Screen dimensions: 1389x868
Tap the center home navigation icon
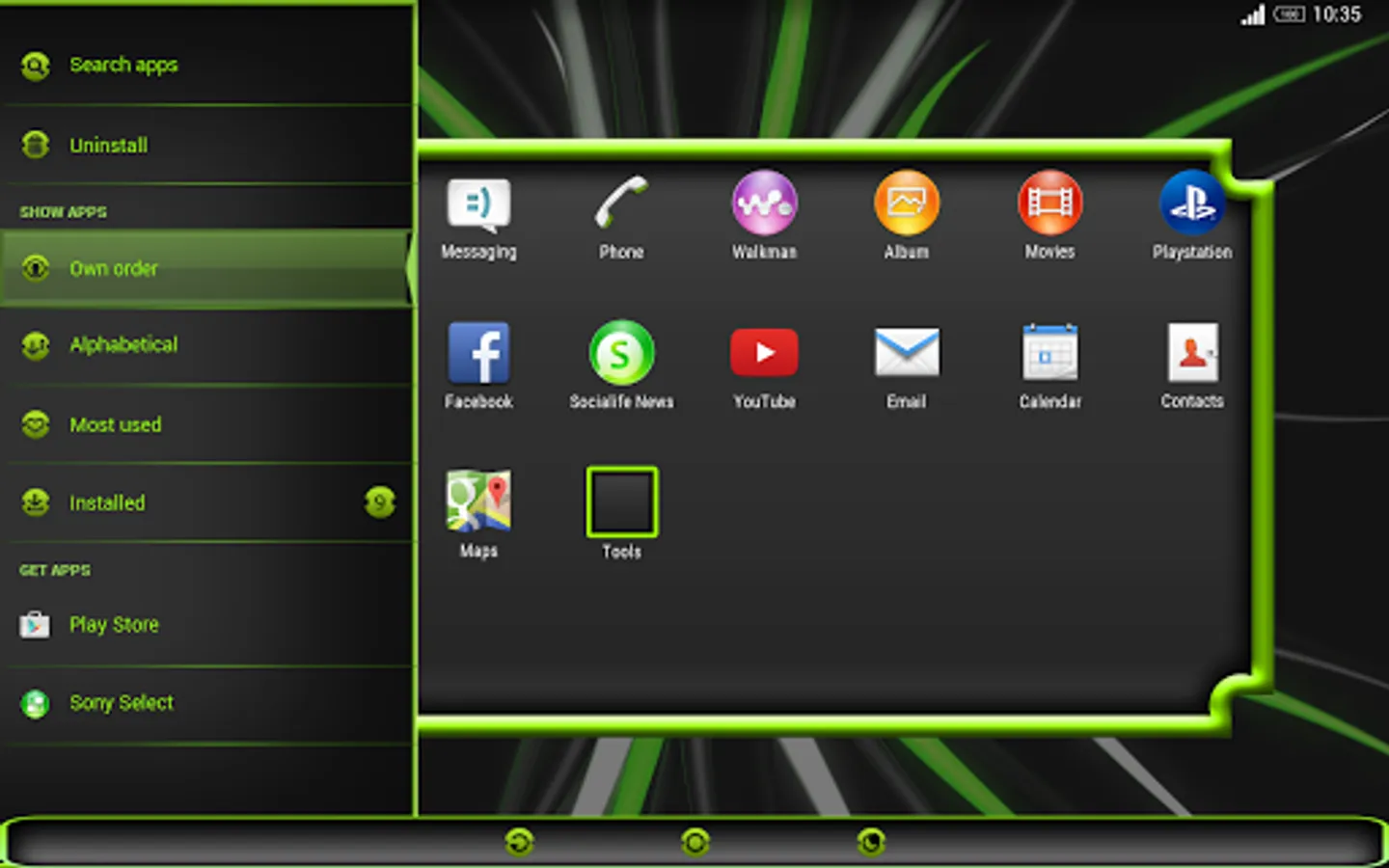(694, 842)
